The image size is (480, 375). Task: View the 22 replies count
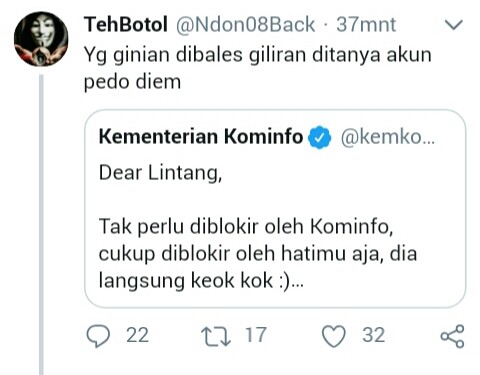coord(137,335)
